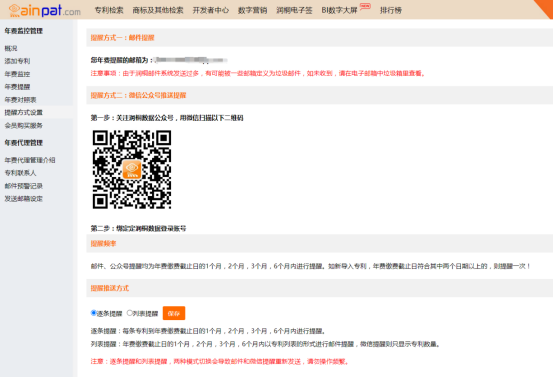Open 概况 in the sidebar
This screenshot has width=553, height=377.
pyautogui.click(x=11, y=48)
